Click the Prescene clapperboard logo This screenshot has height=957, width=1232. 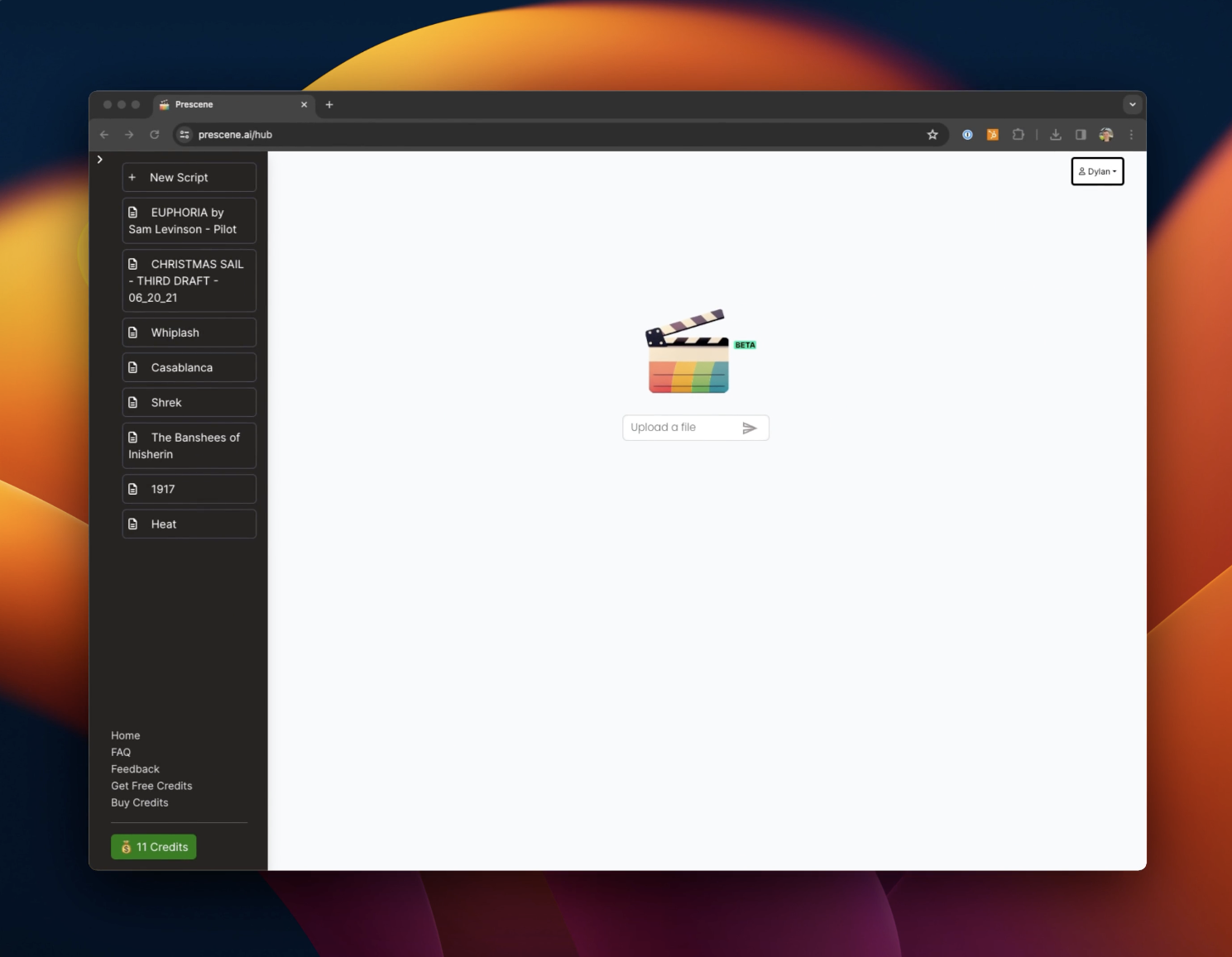click(688, 352)
